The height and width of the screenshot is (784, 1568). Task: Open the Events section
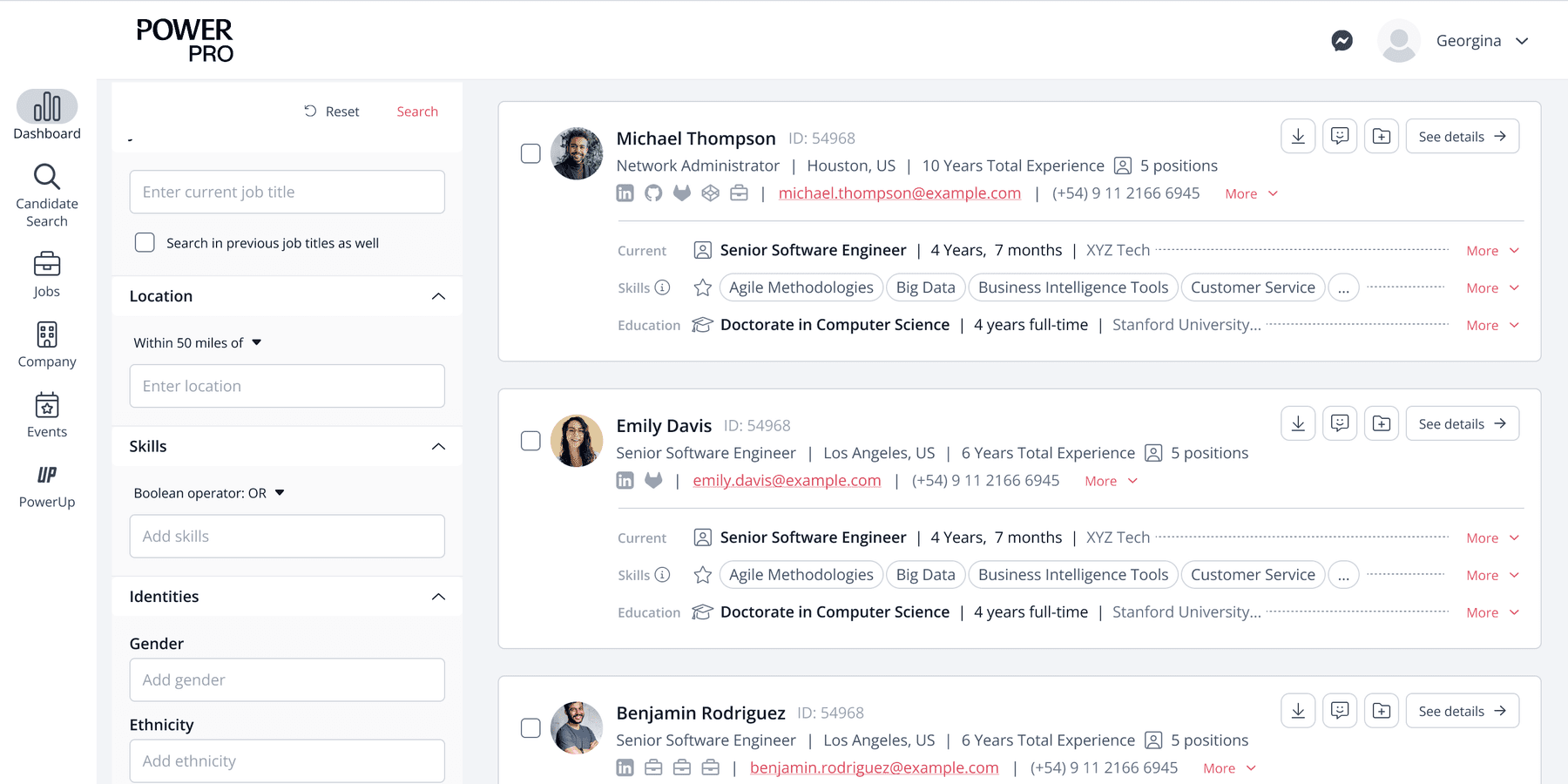coord(47,416)
